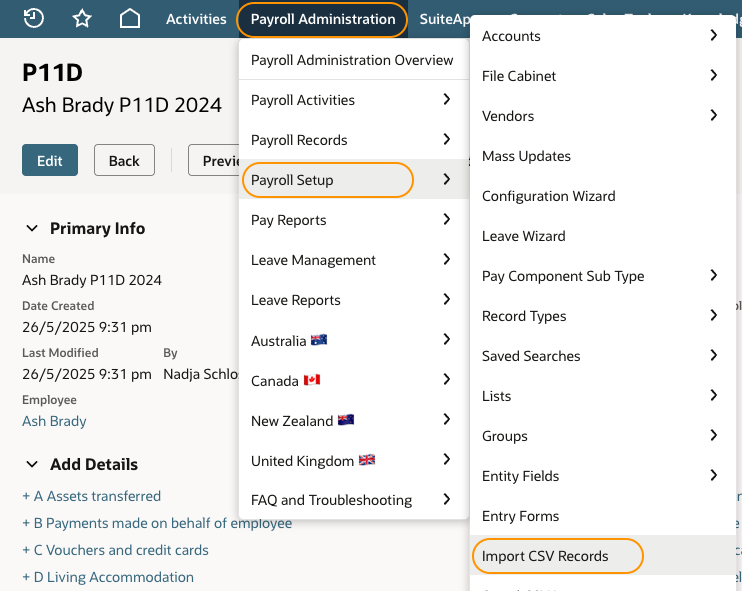This screenshot has width=742, height=591.
Task: Click the Back button
Action: coord(124,160)
